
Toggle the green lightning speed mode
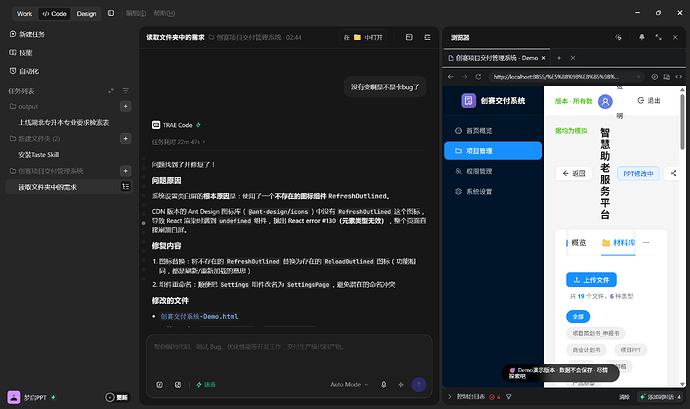click(x=206, y=384)
